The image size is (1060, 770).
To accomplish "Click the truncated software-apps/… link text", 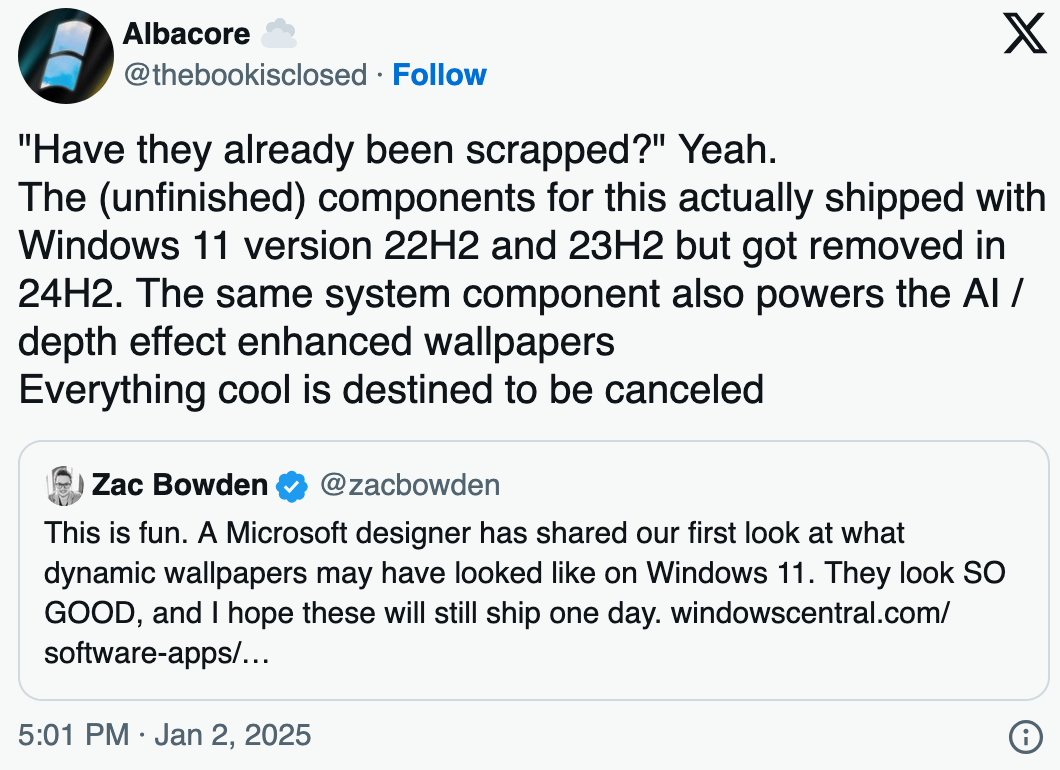I will (x=157, y=653).
